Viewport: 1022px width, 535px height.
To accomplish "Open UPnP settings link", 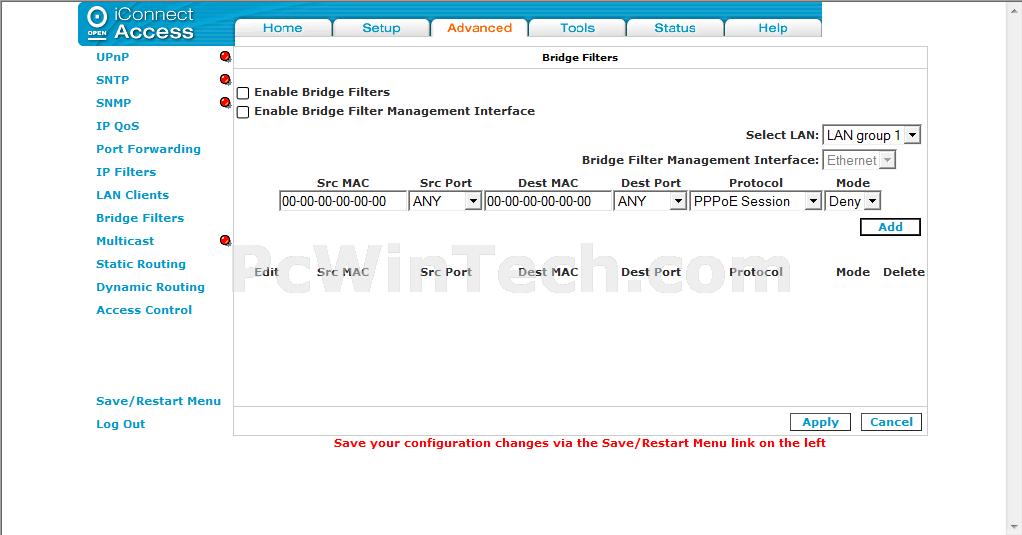I will [113, 57].
